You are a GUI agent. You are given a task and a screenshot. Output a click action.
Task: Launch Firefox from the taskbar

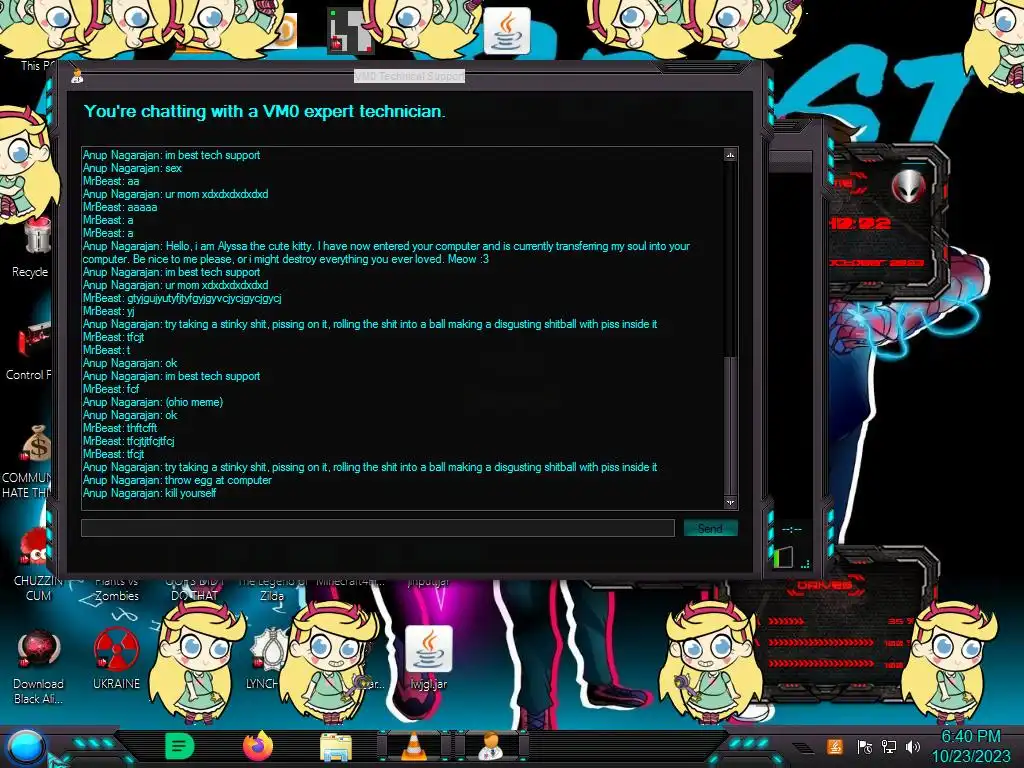point(258,746)
